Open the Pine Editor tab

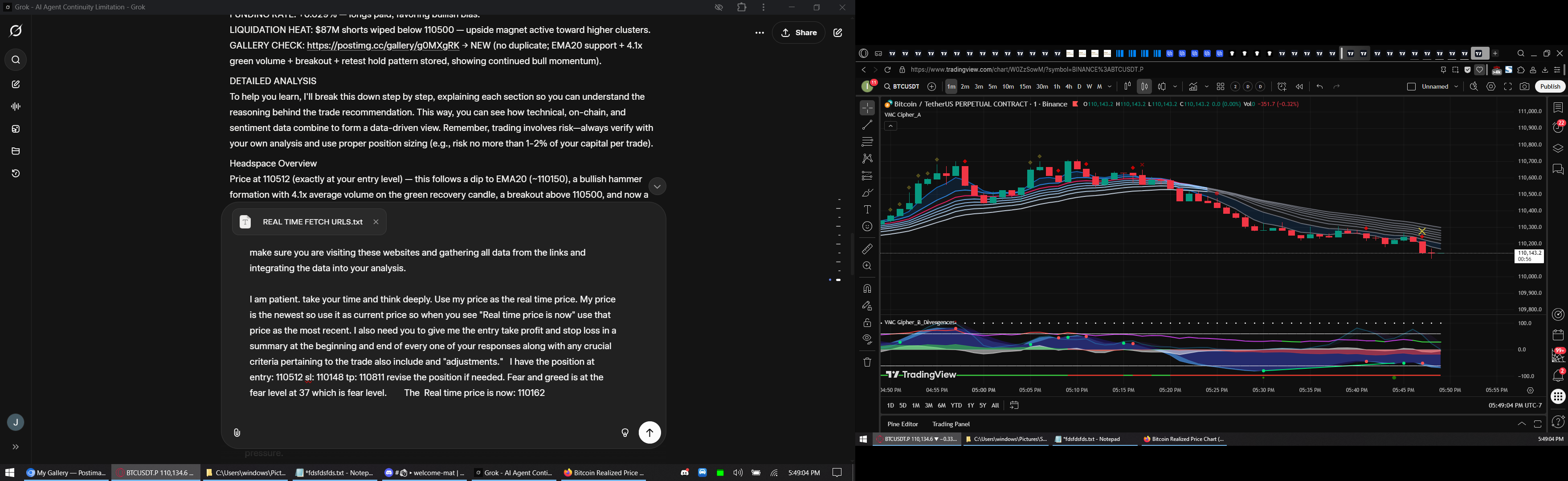point(902,424)
